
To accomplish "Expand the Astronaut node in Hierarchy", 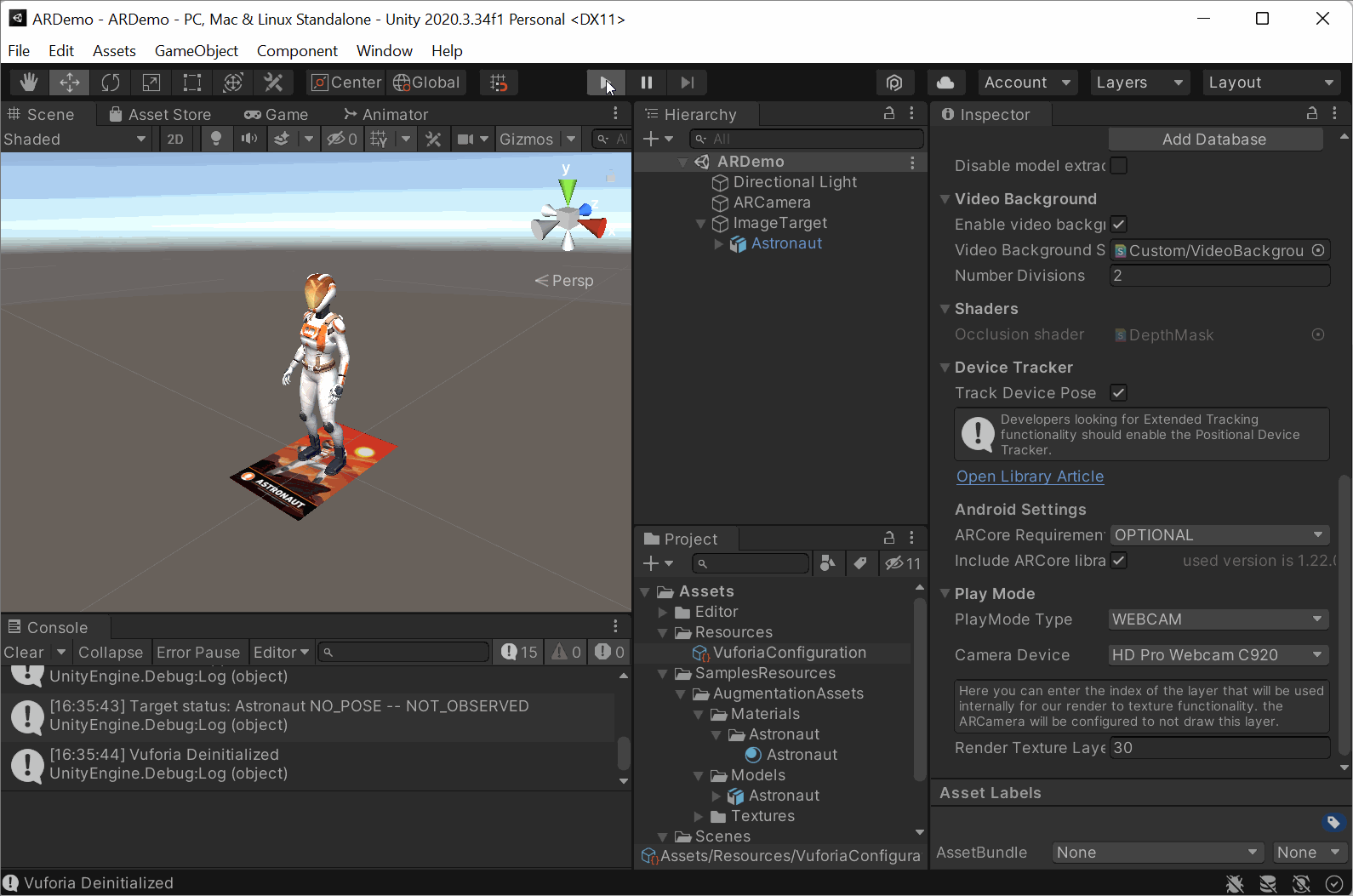I will (718, 243).
